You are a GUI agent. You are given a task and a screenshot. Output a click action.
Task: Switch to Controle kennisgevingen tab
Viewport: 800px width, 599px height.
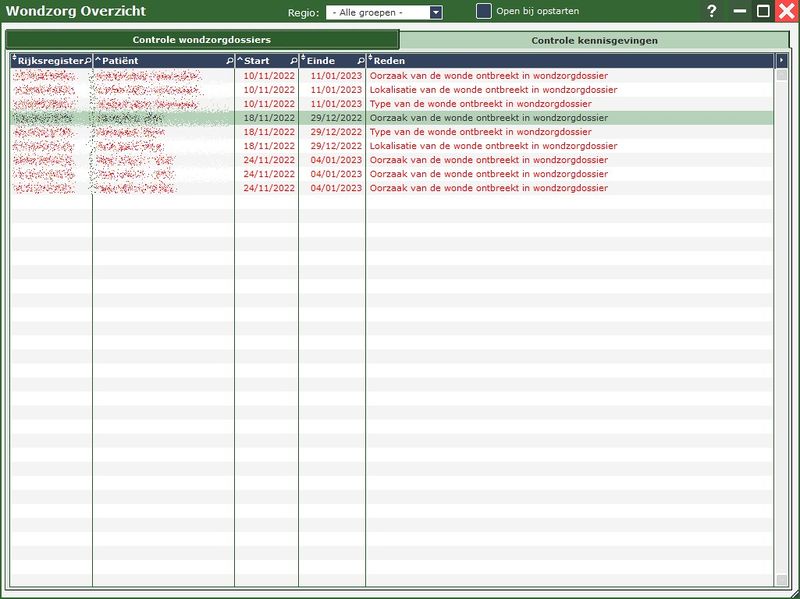(x=594, y=41)
